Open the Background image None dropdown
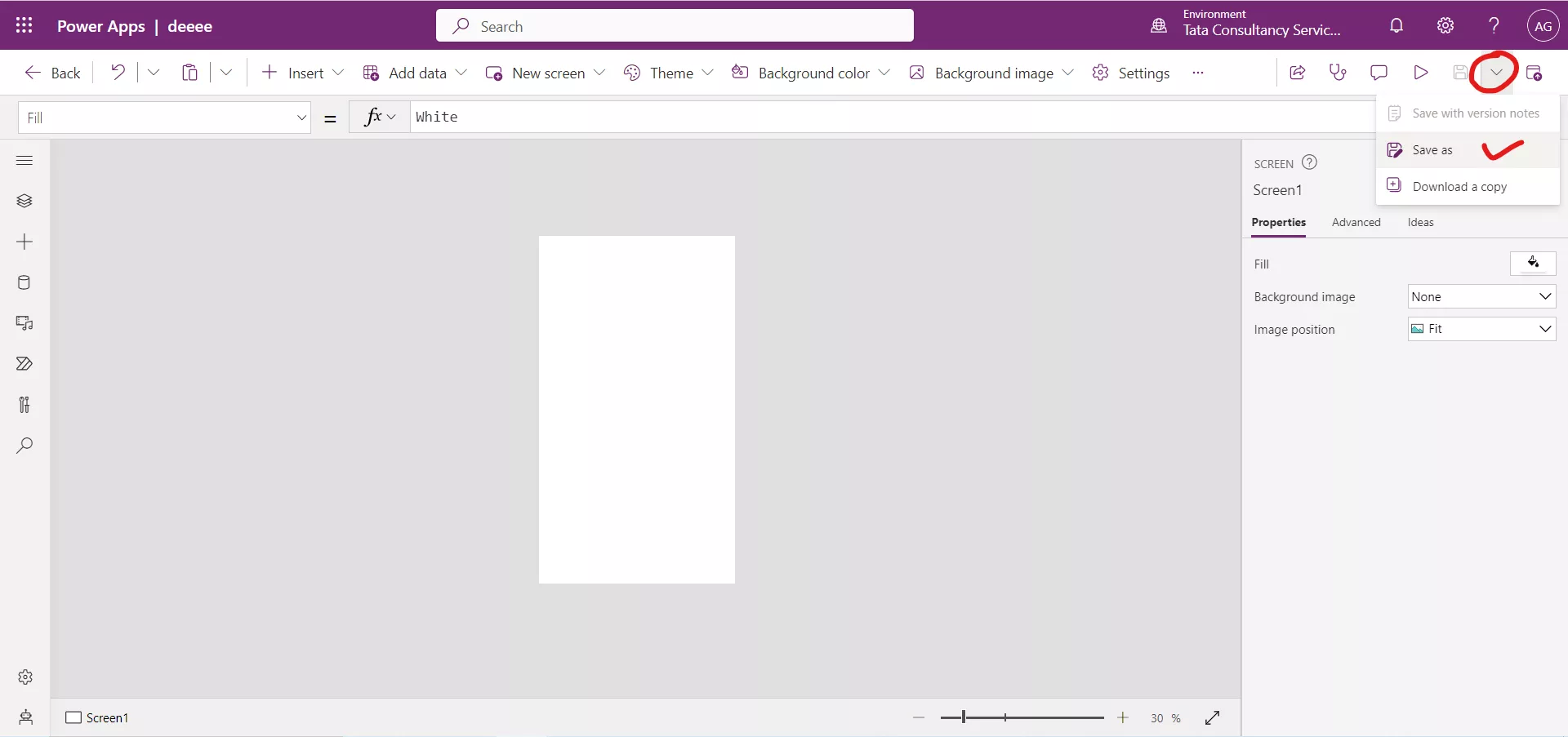 (x=1481, y=296)
